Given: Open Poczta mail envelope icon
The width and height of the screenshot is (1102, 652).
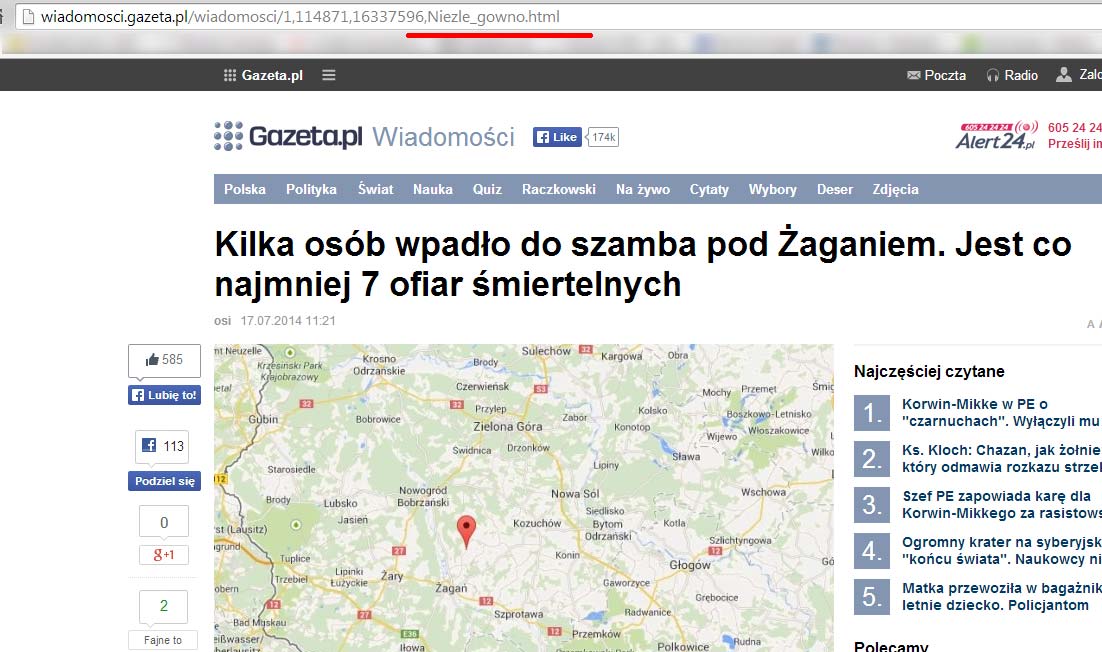Looking at the screenshot, I should pos(913,75).
